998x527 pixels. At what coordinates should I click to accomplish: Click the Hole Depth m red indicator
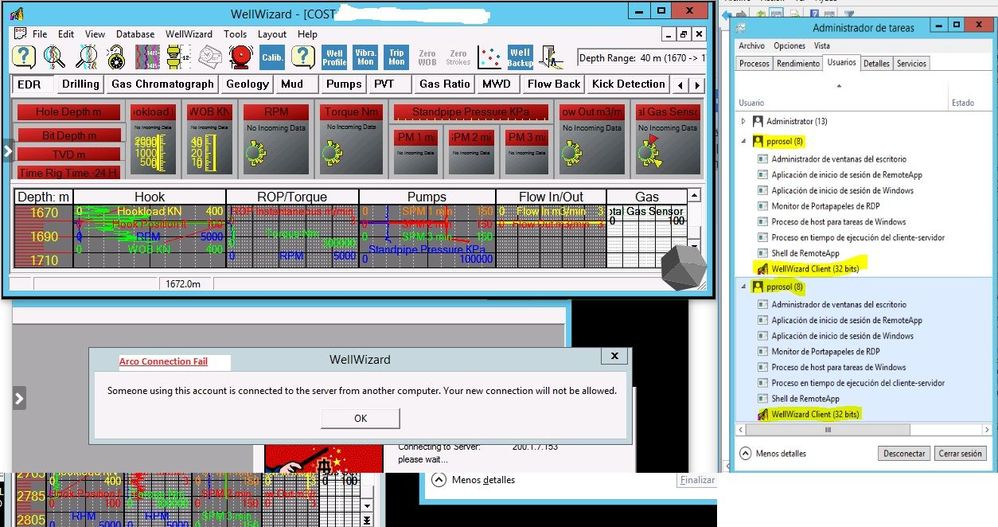point(68,112)
